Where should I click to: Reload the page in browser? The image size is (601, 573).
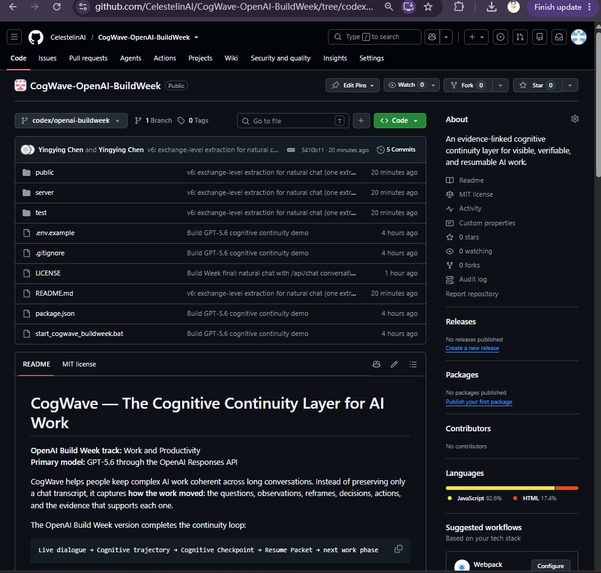tap(57, 7)
